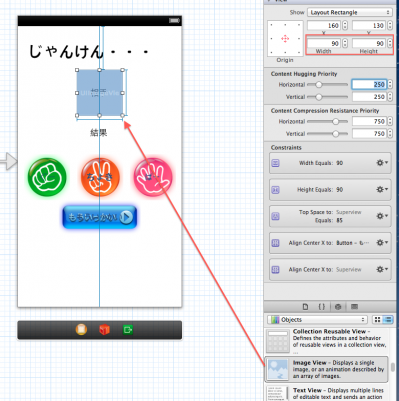Click the green rock hand button
The image size is (399, 401).
47,177
